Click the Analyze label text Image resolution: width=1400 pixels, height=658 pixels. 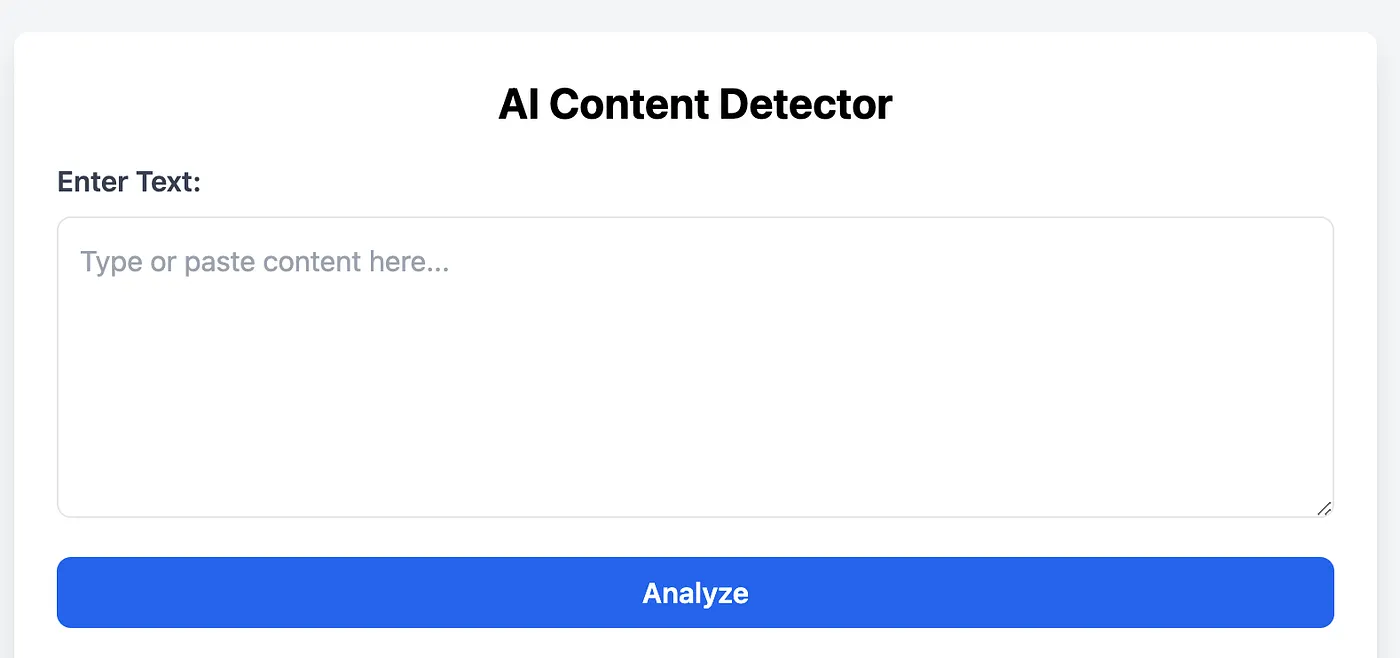[x=696, y=592]
